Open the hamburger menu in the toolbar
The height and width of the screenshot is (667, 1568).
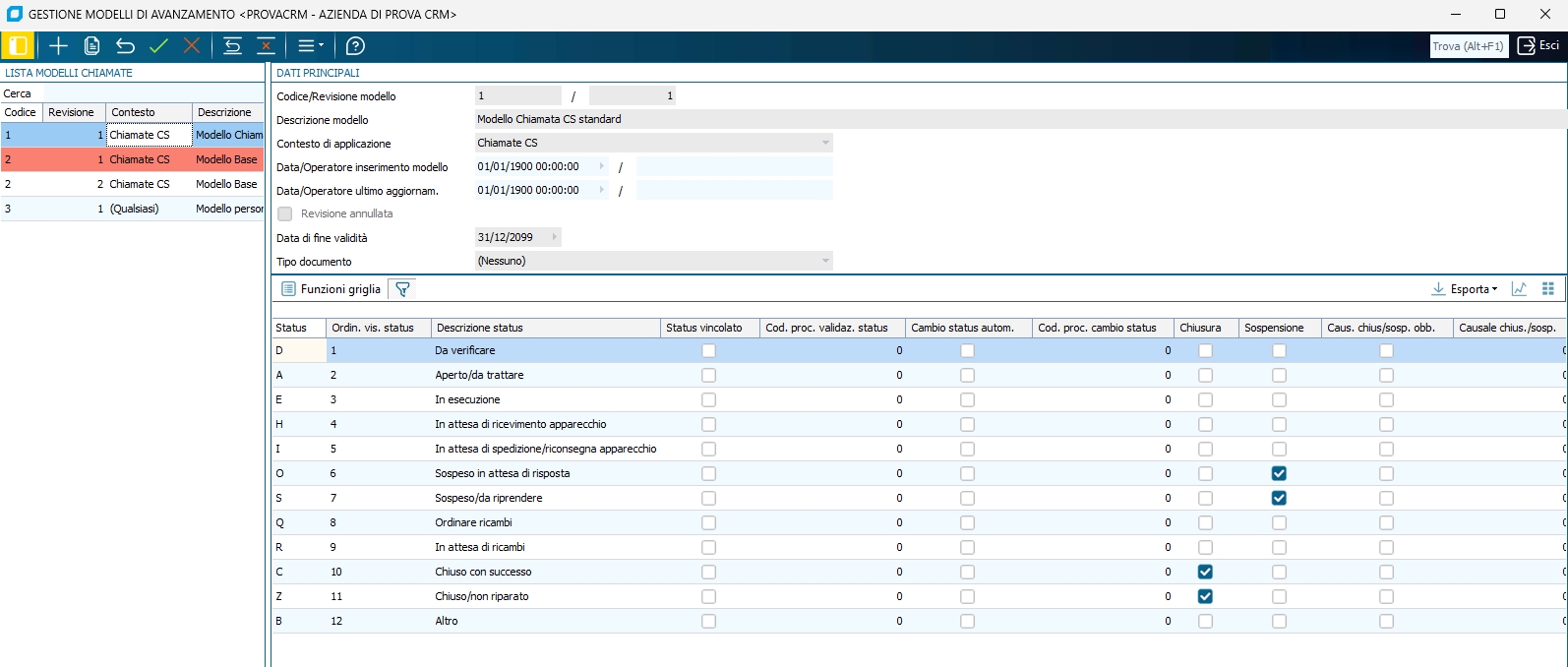(x=310, y=46)
